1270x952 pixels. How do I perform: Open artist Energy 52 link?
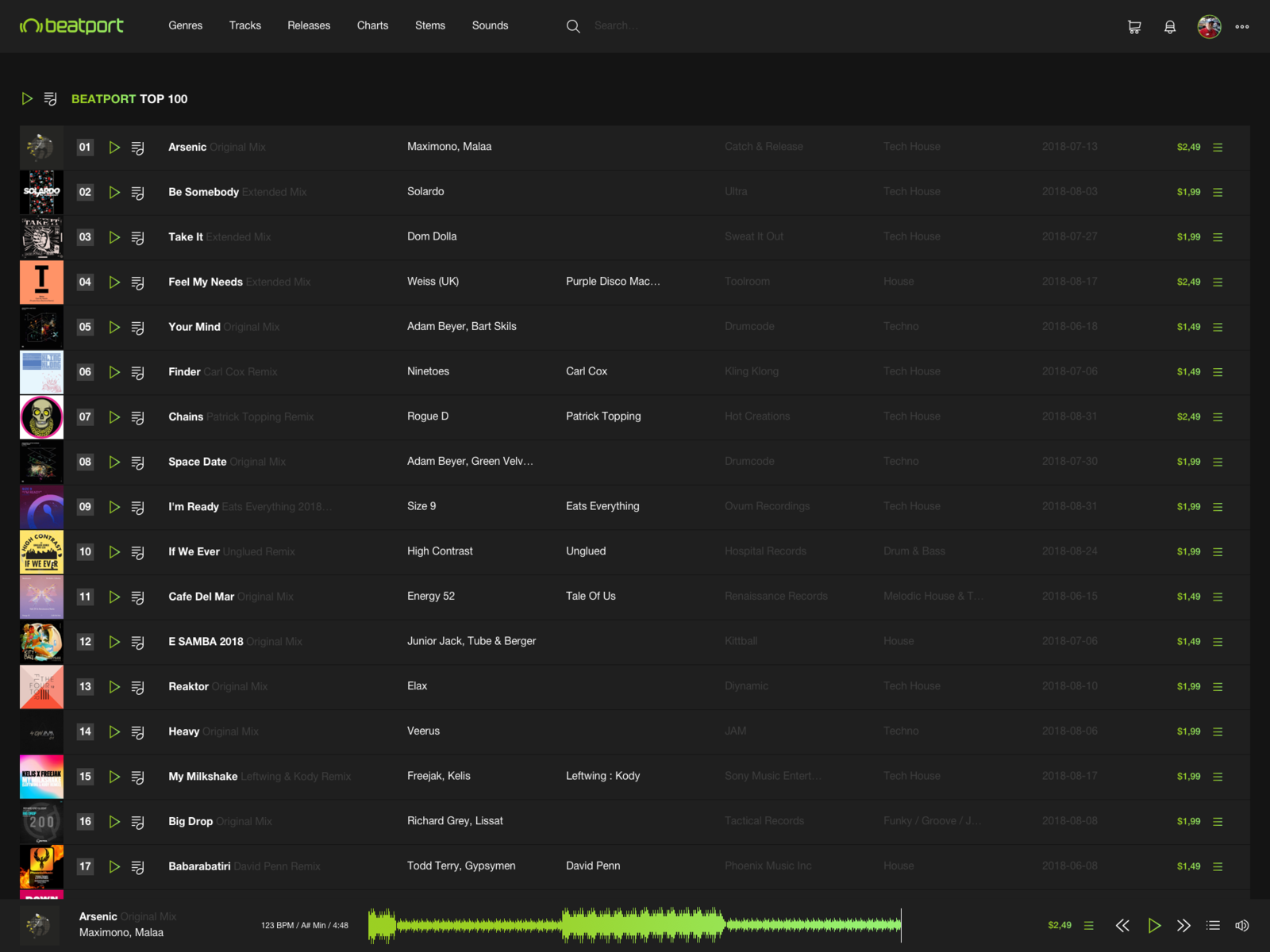pyautogui.click(x=431, y=596)
